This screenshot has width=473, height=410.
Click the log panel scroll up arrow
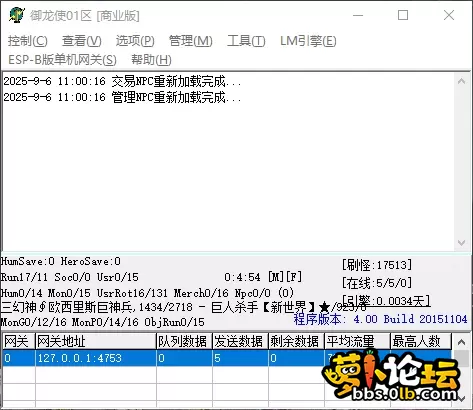click(x=461, y=81)
